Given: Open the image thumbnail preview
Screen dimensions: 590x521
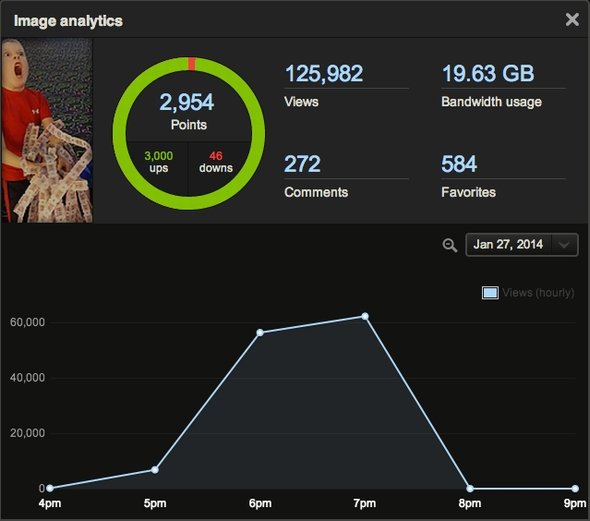Looking at the screenshot, I should pyautogui.click(x=47, y=131).
